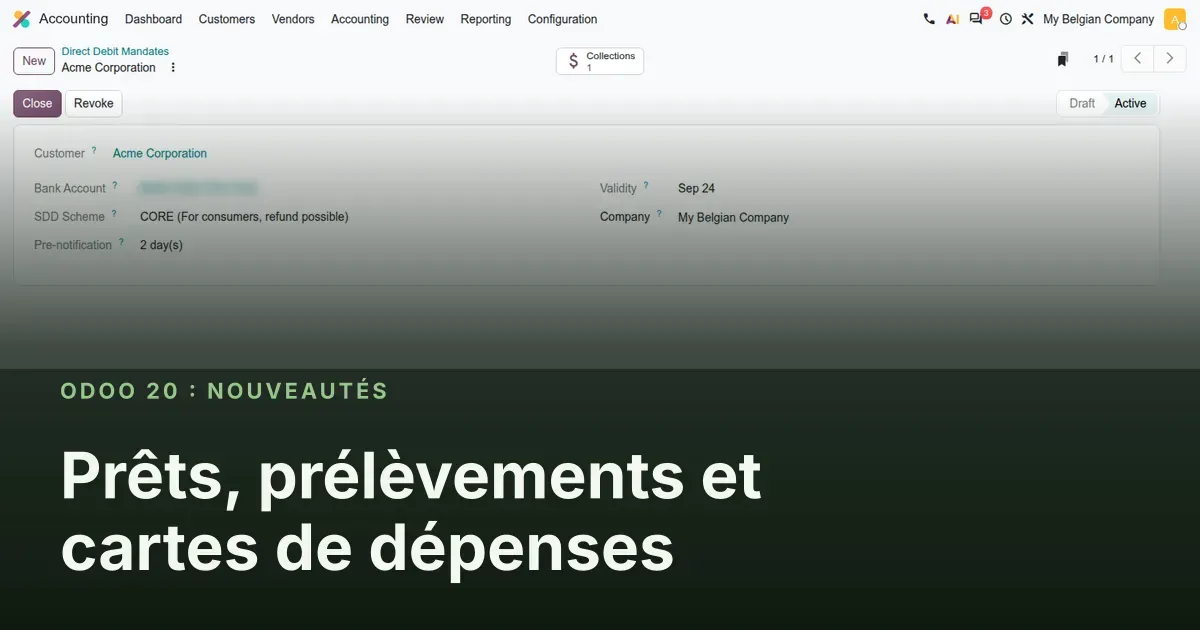Go to the previous record arrow
The height and width of the screenshot is (630, 1200).
[x=1137, y=59]
